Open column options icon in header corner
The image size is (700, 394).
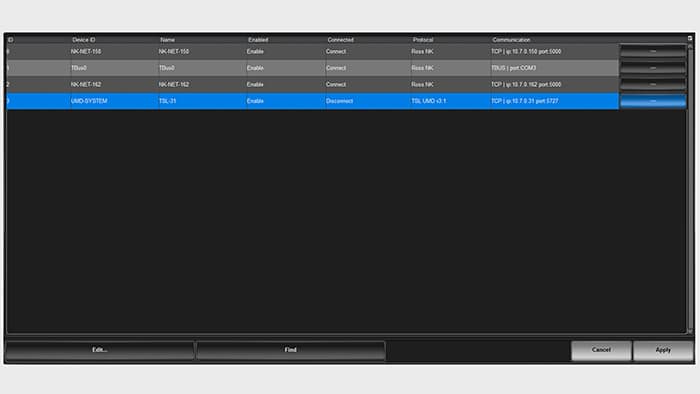pos(690,39)
